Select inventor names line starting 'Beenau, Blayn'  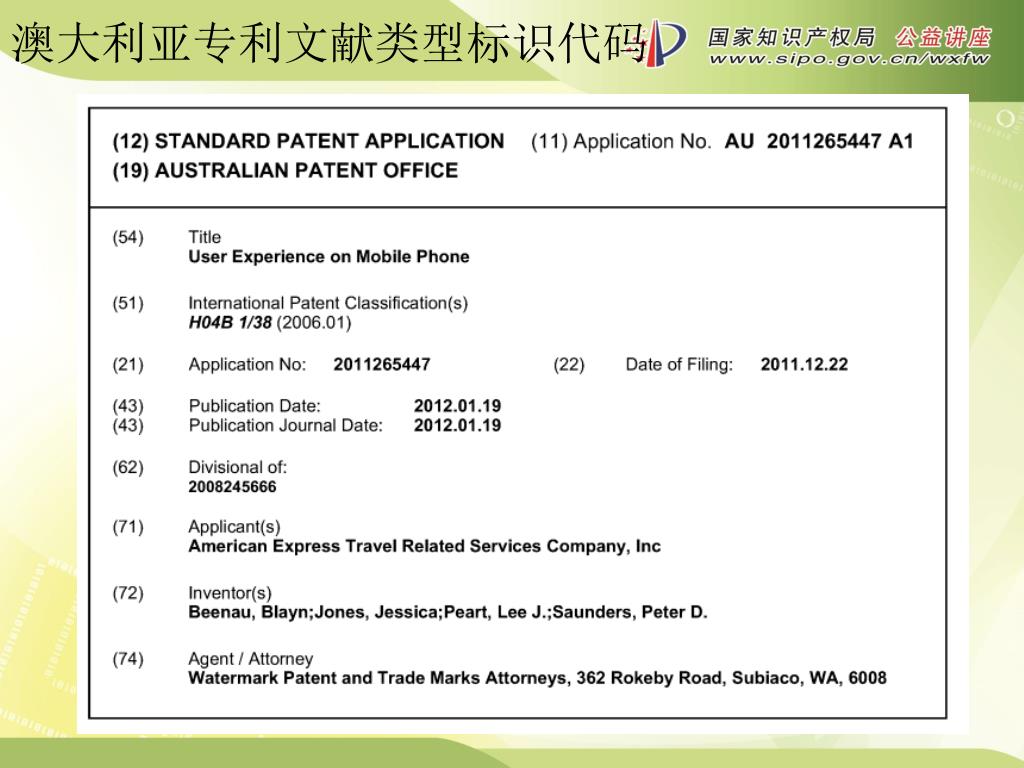coord(448,613)
